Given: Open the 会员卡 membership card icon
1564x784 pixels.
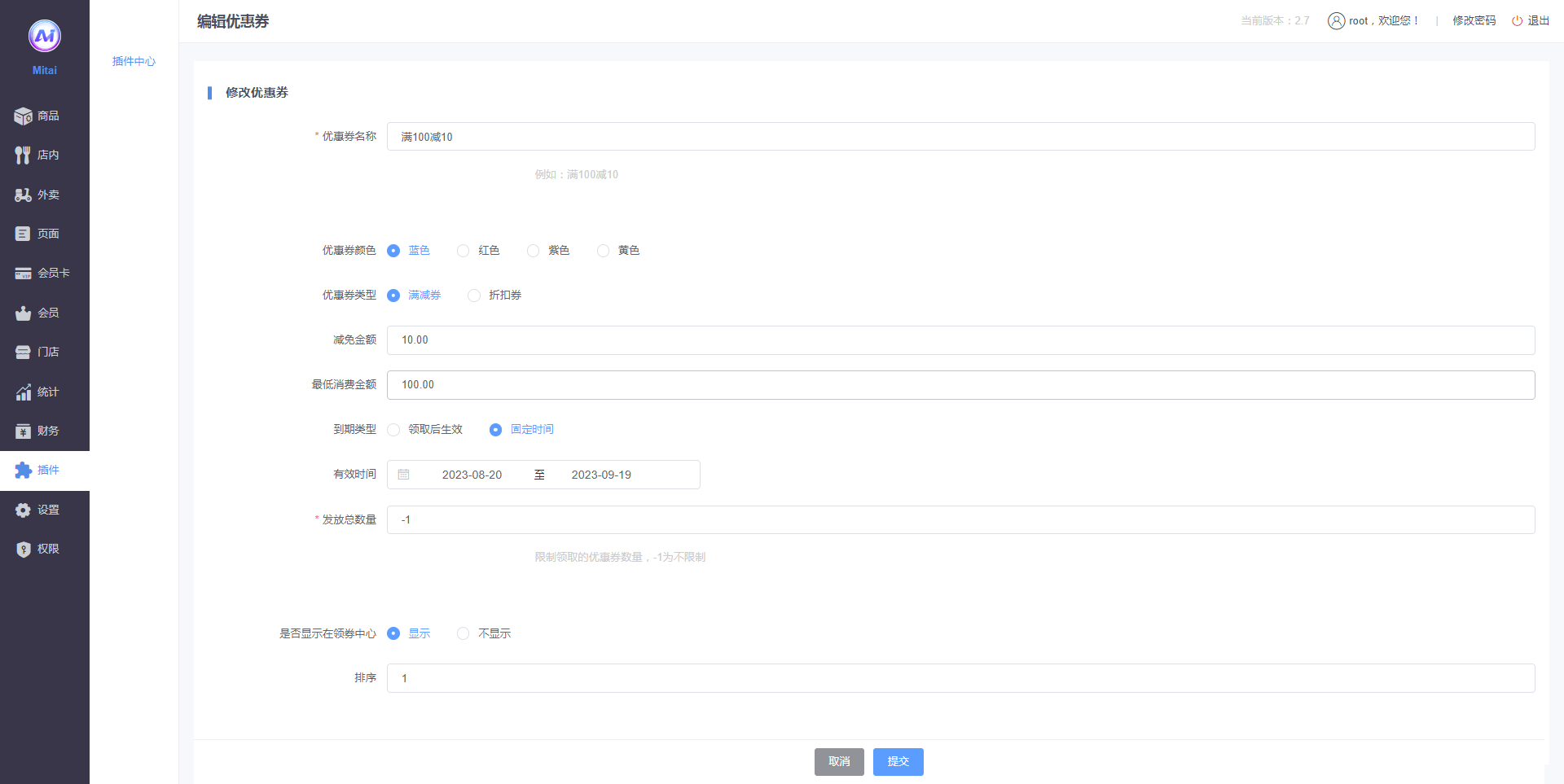Looking at the screenshot, I should 23,274.
